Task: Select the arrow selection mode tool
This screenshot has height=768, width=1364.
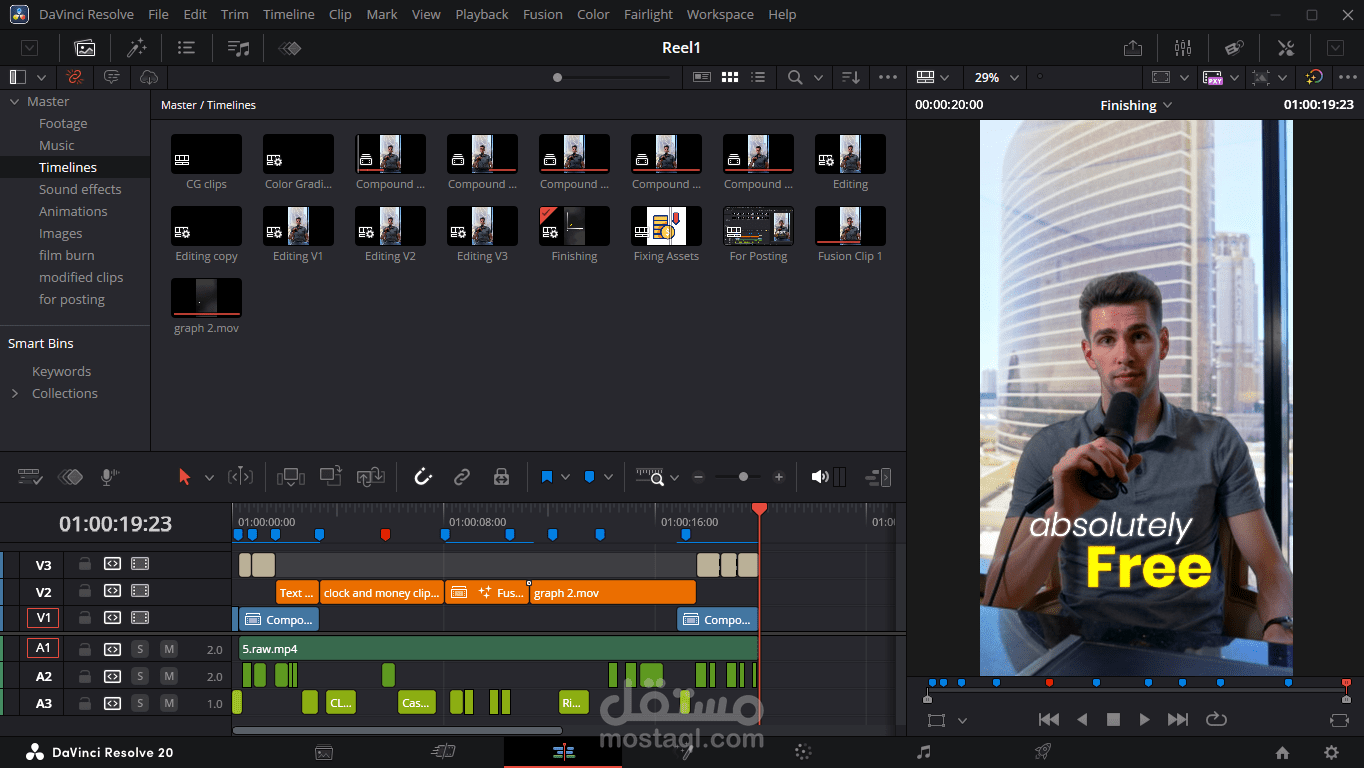Action: click(184, 477)
